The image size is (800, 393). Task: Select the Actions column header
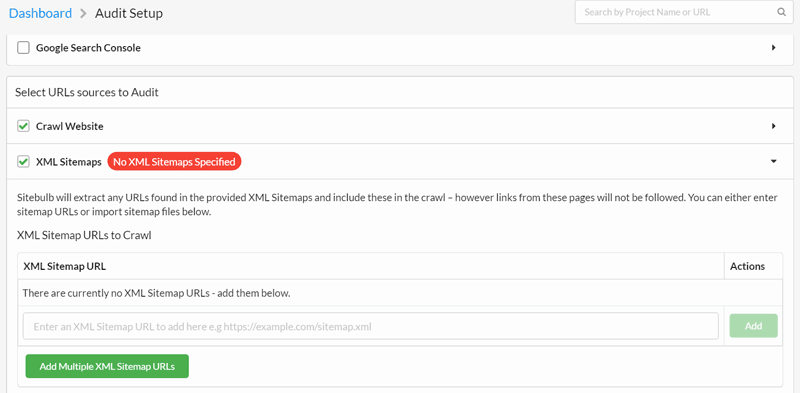[747, 266]
